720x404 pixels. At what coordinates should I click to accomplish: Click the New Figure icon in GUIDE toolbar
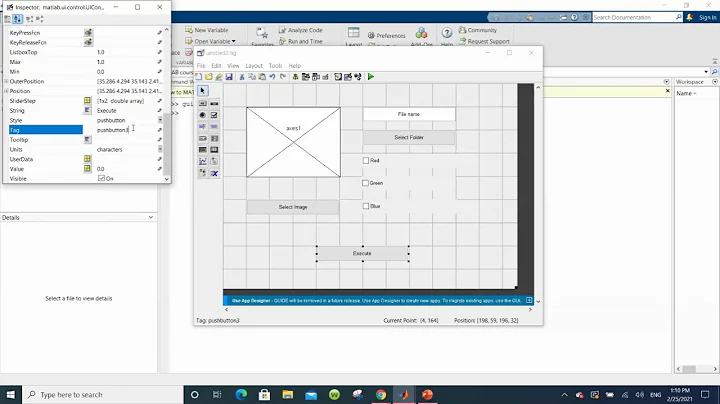click(x=199, y=77)
